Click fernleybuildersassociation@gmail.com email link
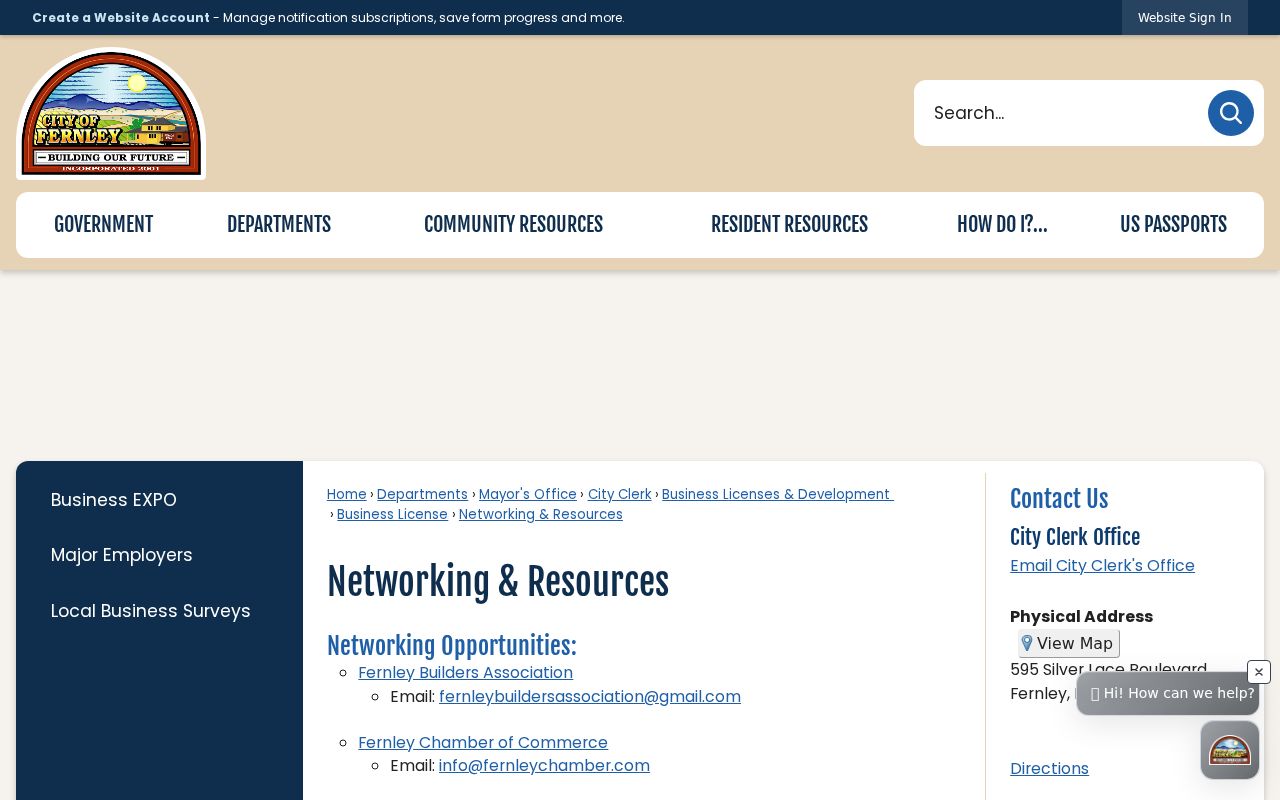The width and height of the screenshot is (1280, 800). (590, 697)
